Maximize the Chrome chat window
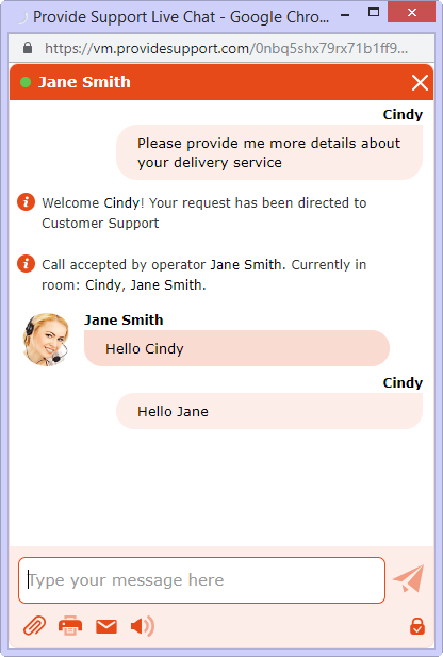Viewport: 443px width, 657px height. pos(373,12)
